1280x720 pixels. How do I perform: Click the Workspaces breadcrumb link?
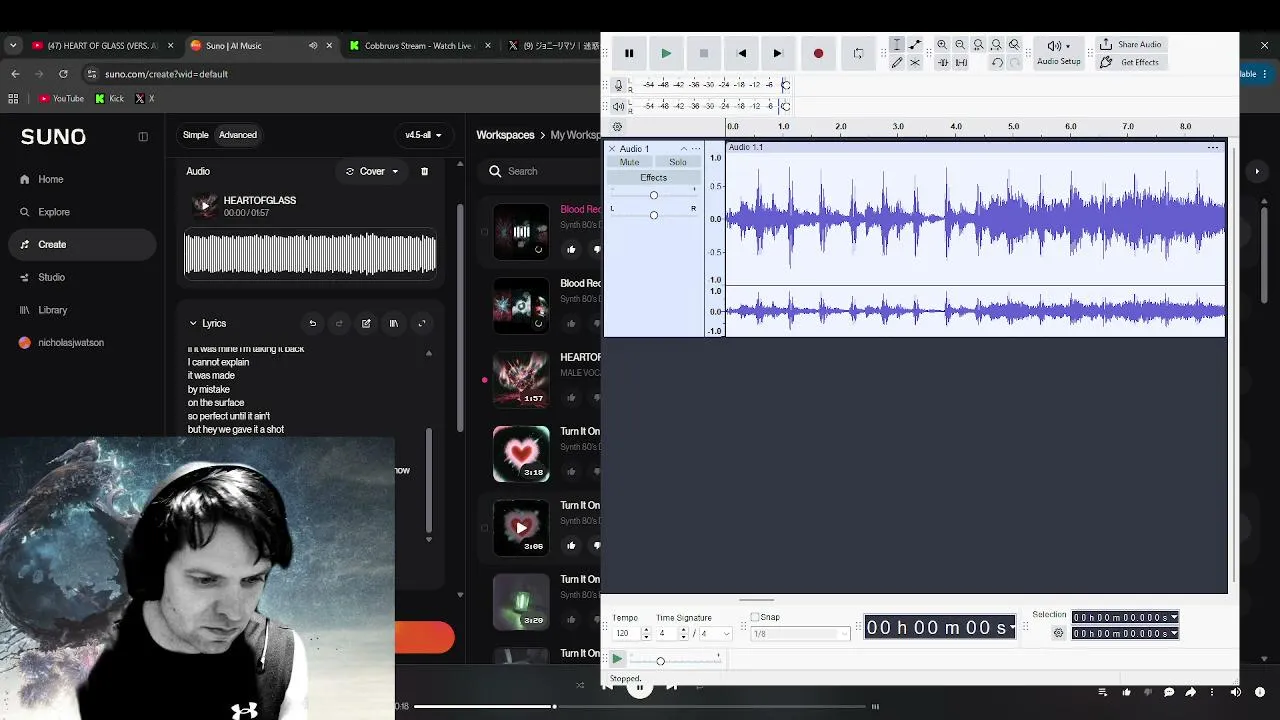pos(505,135)
